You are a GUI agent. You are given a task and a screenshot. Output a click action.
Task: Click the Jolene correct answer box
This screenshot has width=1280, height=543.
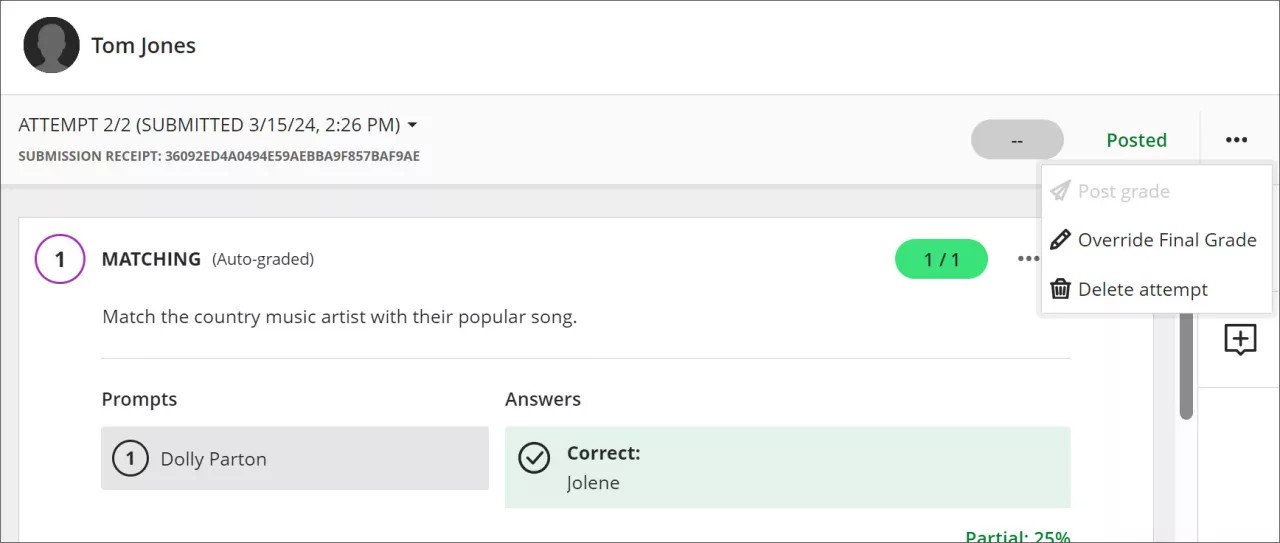click(x=787, y=468)
